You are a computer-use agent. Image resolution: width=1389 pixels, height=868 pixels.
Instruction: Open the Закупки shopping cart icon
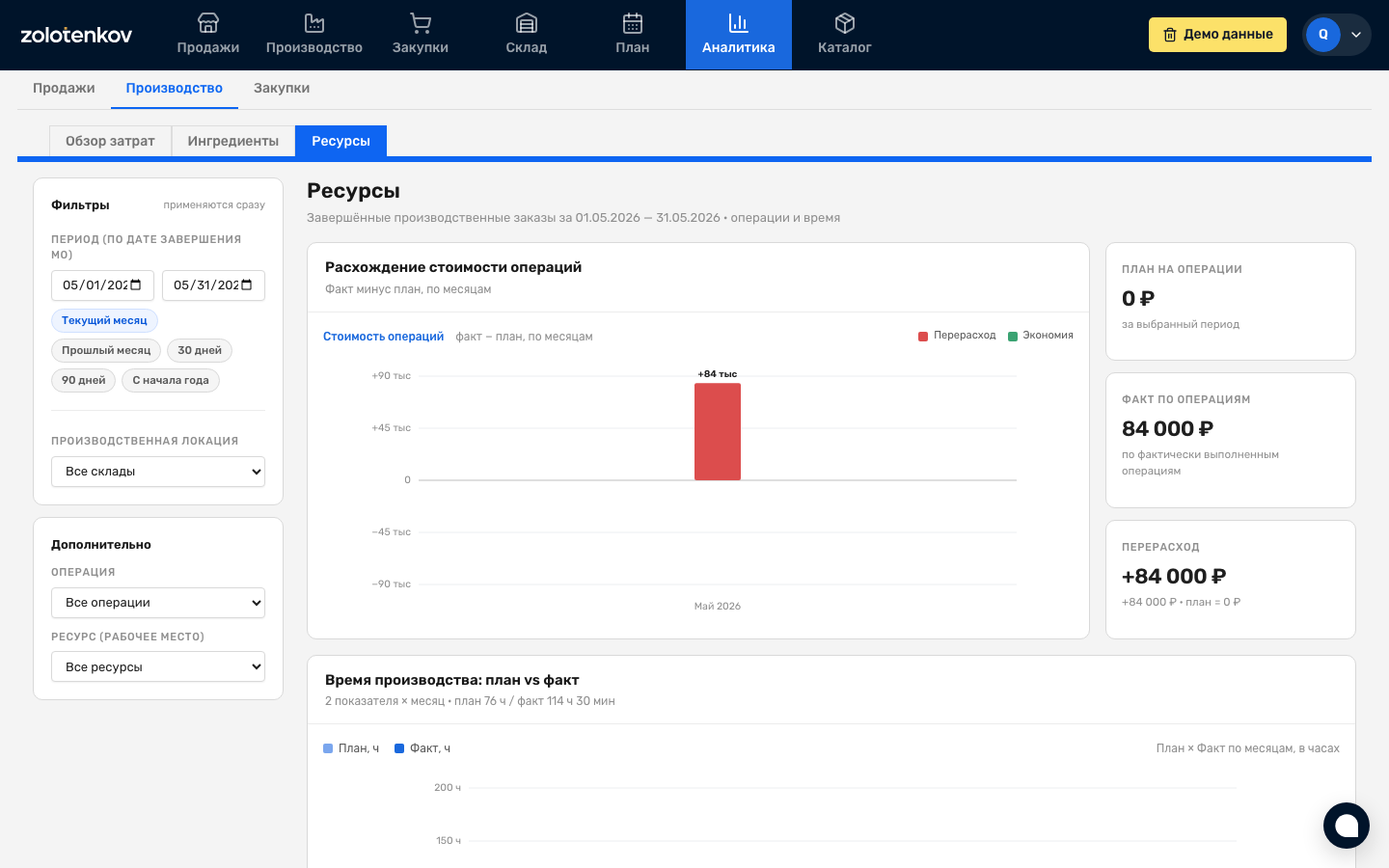(x=421, y=23)
